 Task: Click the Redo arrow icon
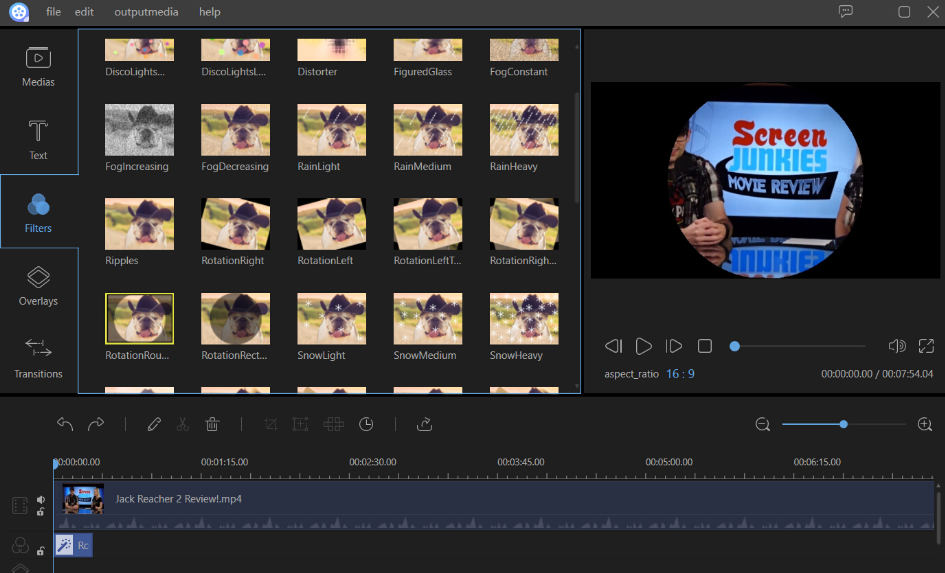(96, 424)
